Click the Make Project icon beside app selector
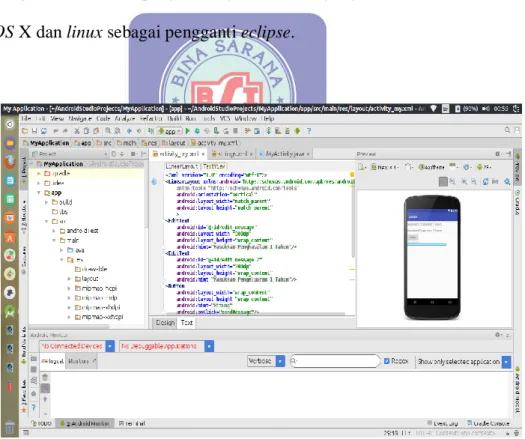The width and height of the screenshot is (525, 439). [151, 131]
